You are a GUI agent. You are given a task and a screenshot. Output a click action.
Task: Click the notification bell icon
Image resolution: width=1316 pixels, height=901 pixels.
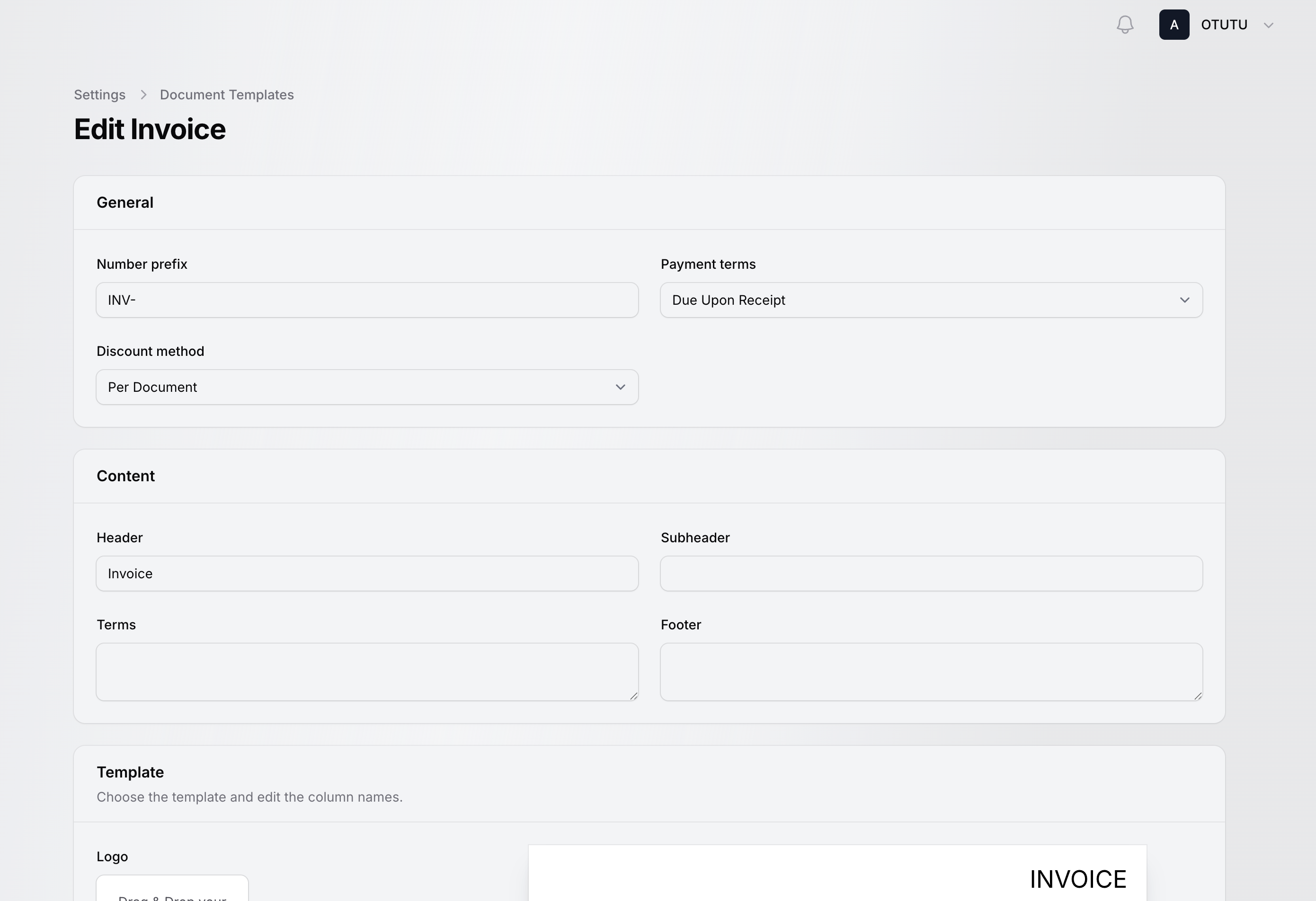pos(1125,25)
